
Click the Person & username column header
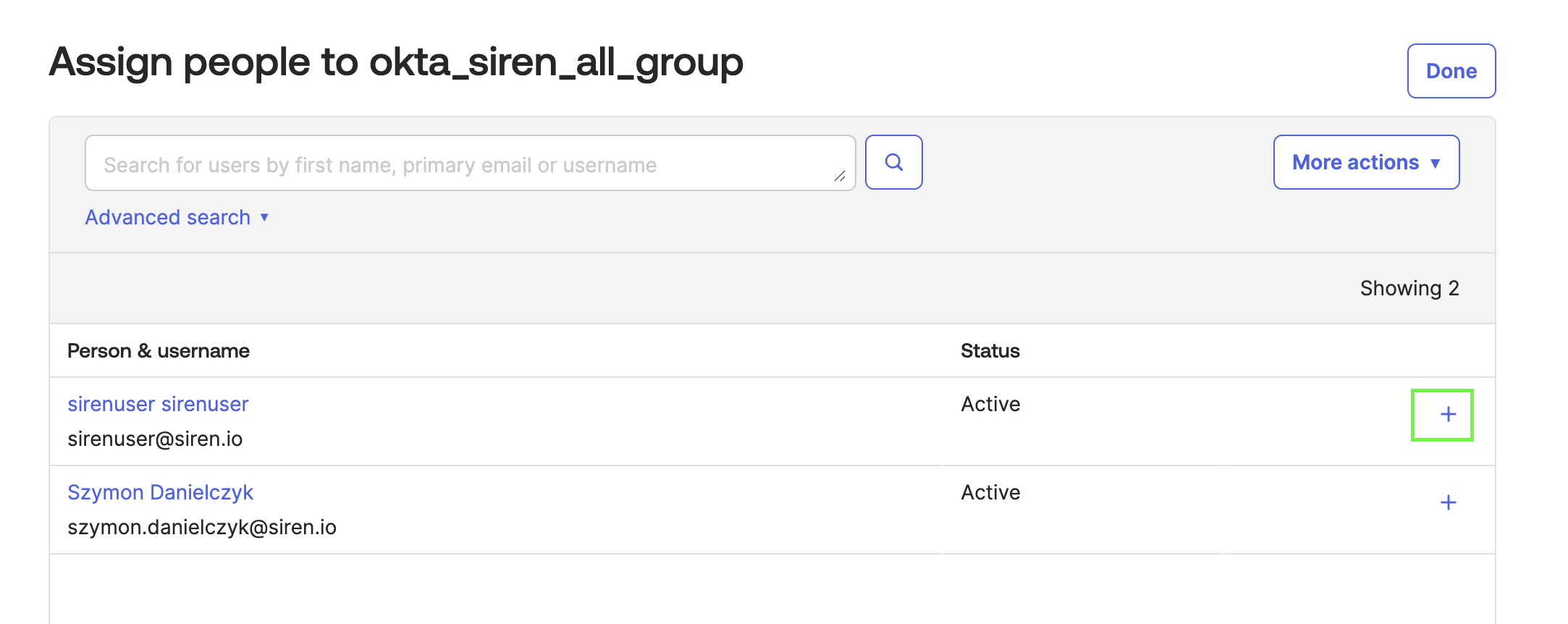159,350
